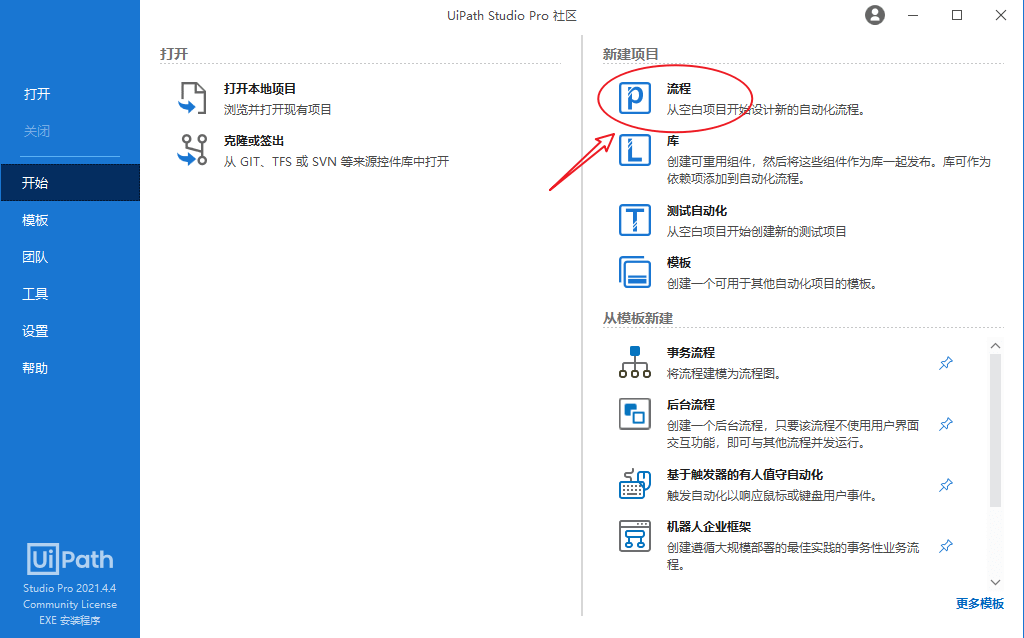Click the 库 (Library) project icon

[x=635, y=151]
